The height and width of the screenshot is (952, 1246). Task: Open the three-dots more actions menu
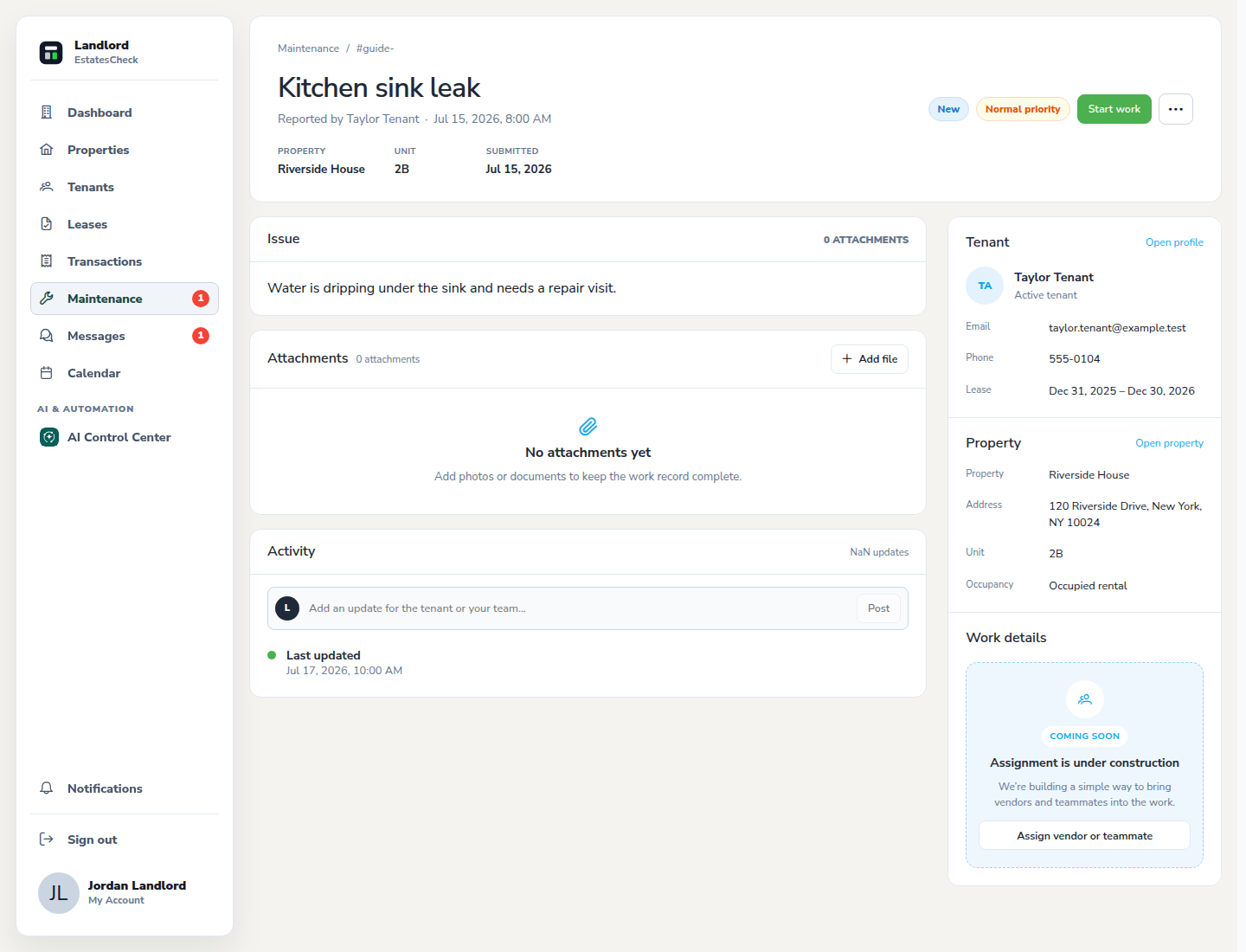1176,109
